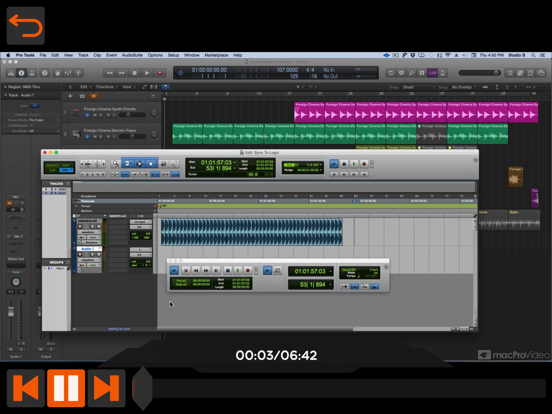This screenshot has height=414, width=552.
Task: Click the video progress scrubber handle
Action: [x=142, y=388]
